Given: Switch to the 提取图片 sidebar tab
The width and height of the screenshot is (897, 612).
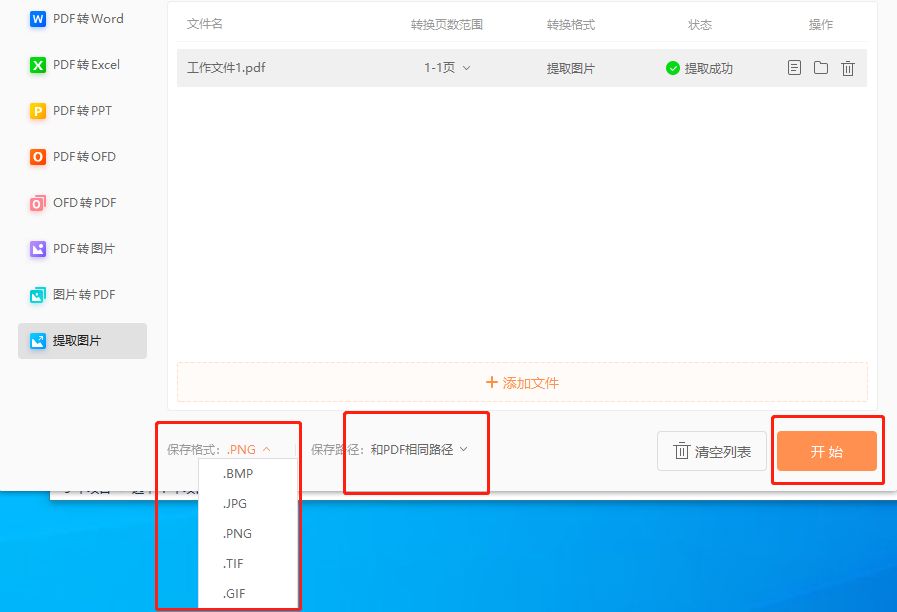Looking at the screenshot, I should pos(75,340).
